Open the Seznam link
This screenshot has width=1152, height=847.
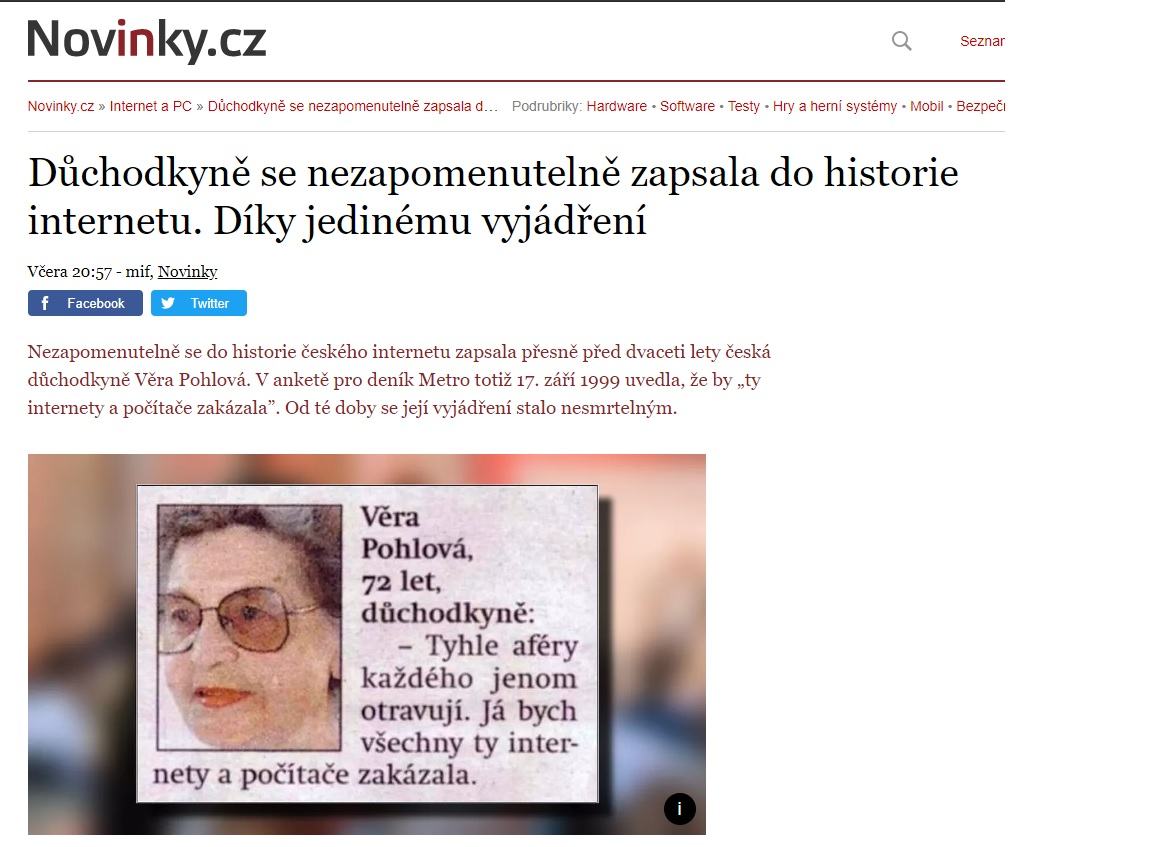click(982, 41)
